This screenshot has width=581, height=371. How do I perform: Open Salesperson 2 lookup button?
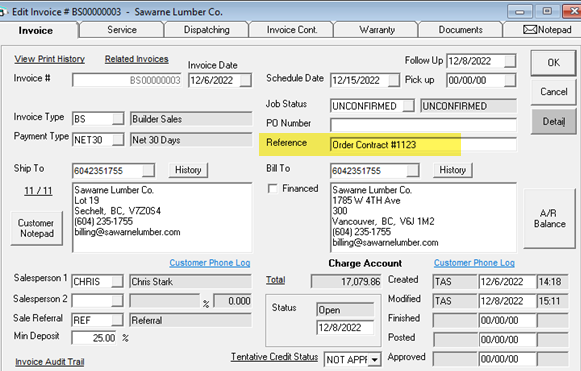coord(117,301)
